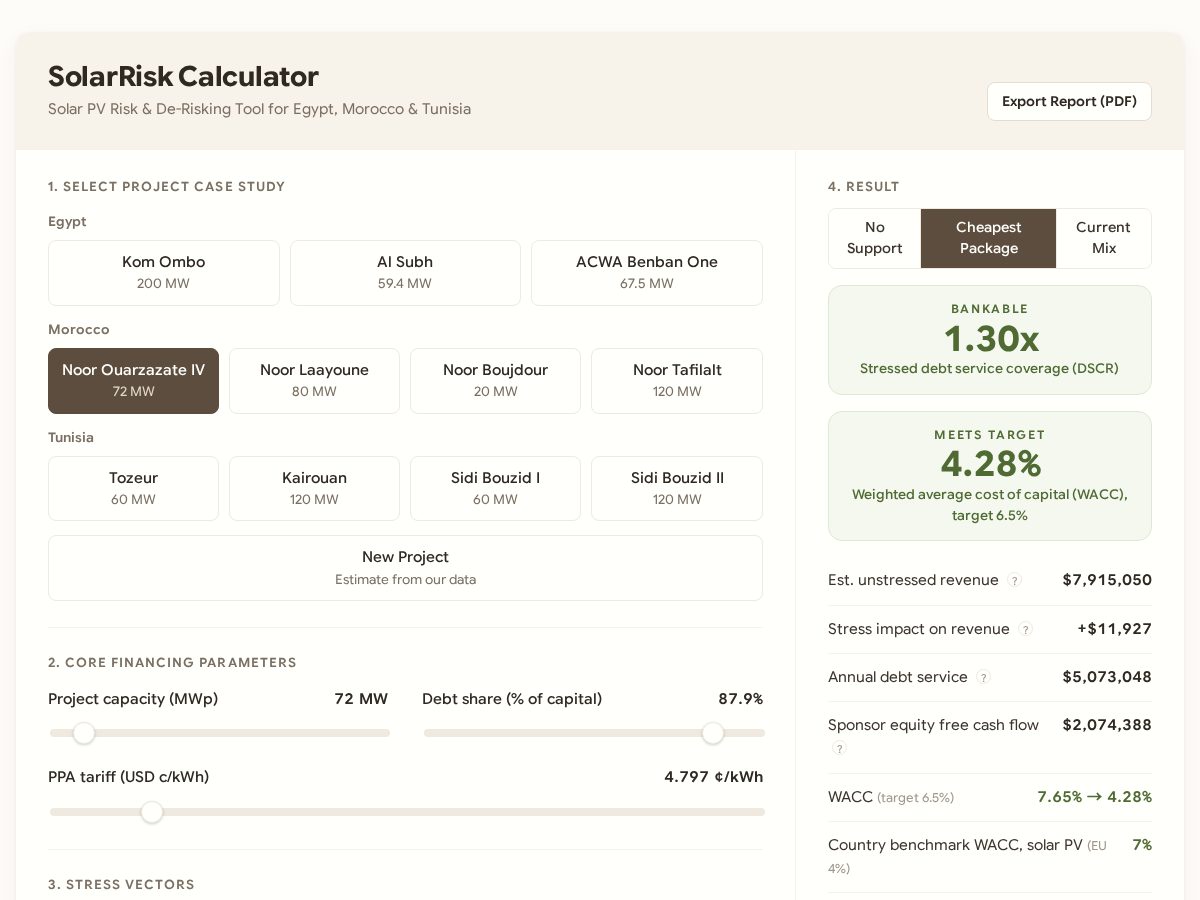The height and width of the screenshot is (900, 1200).
Task: Click the 7.65% → 4.28% WACC value
Action: coord(1094,797)
